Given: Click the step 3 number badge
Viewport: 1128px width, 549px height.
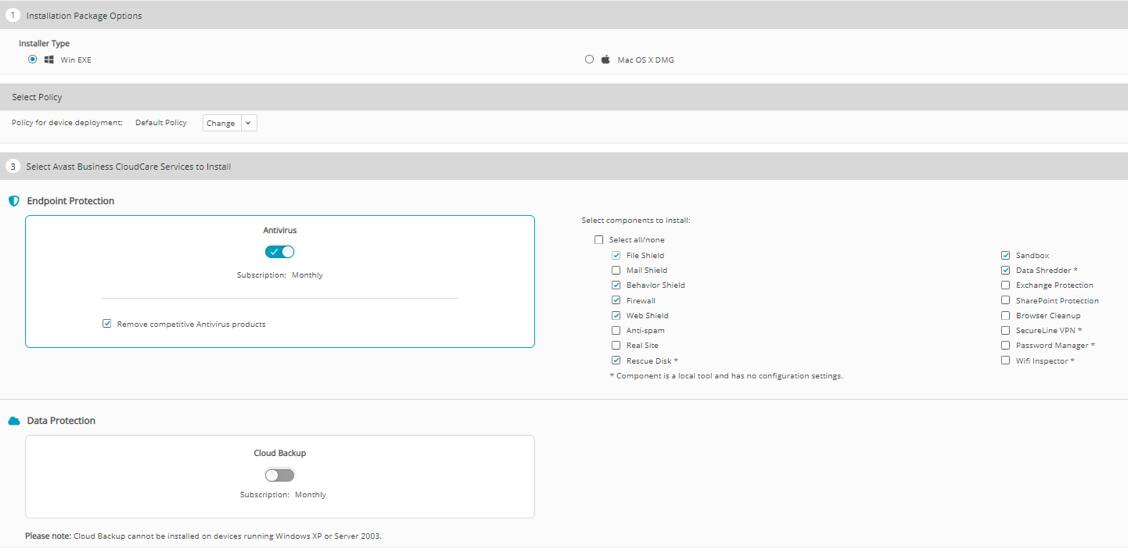Looking at the screenshot, I should point(14,166).
